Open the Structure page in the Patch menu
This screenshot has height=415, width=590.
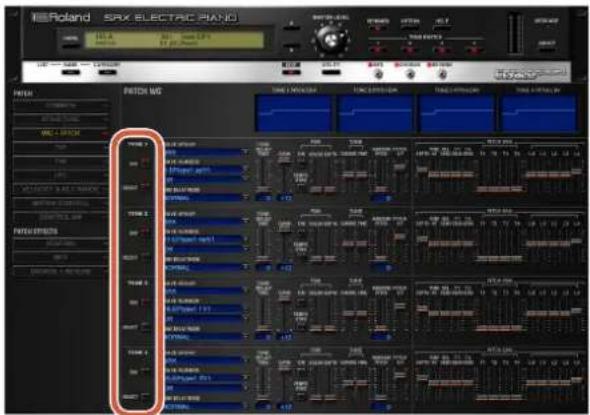pyautogui.click(x=60, y=119)
